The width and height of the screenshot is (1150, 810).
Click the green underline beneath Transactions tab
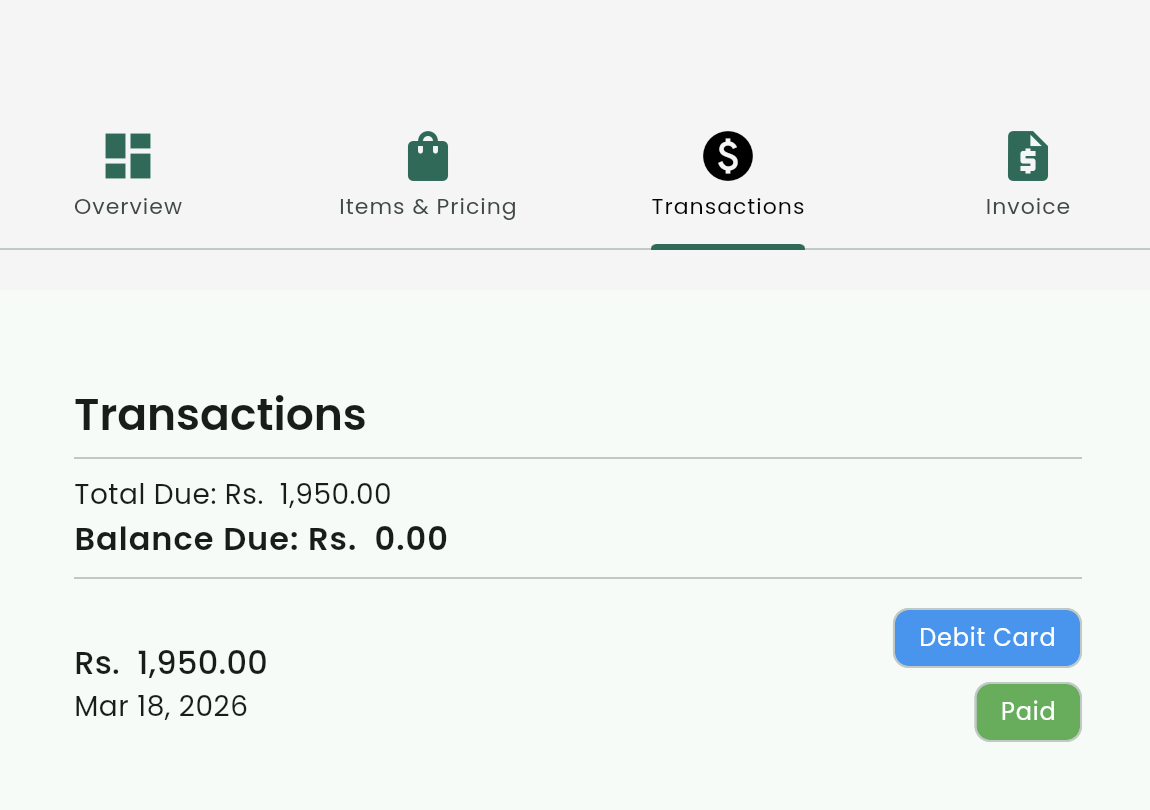tap(728, 247)
